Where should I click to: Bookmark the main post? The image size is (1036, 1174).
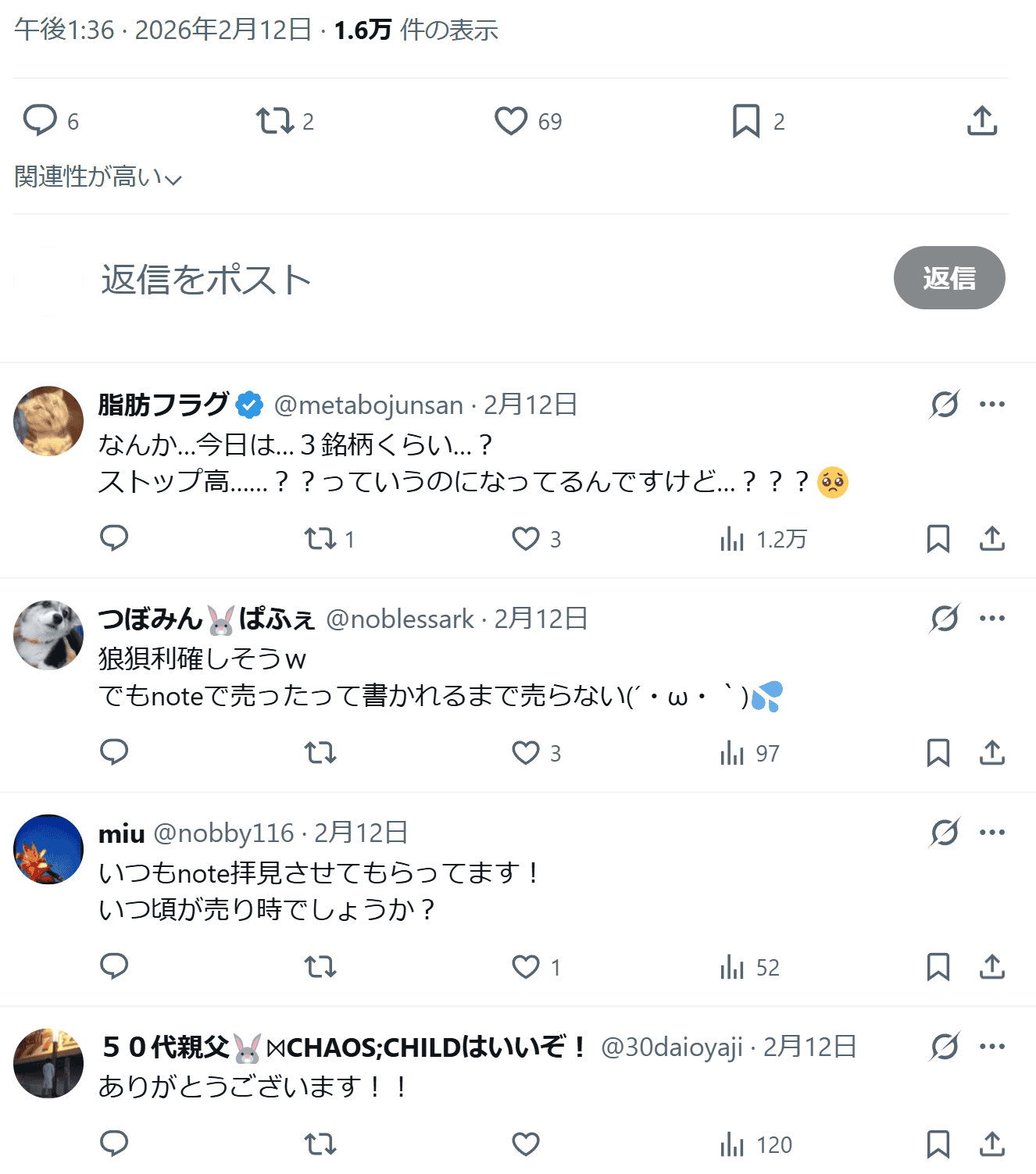[x=746, y=121]
